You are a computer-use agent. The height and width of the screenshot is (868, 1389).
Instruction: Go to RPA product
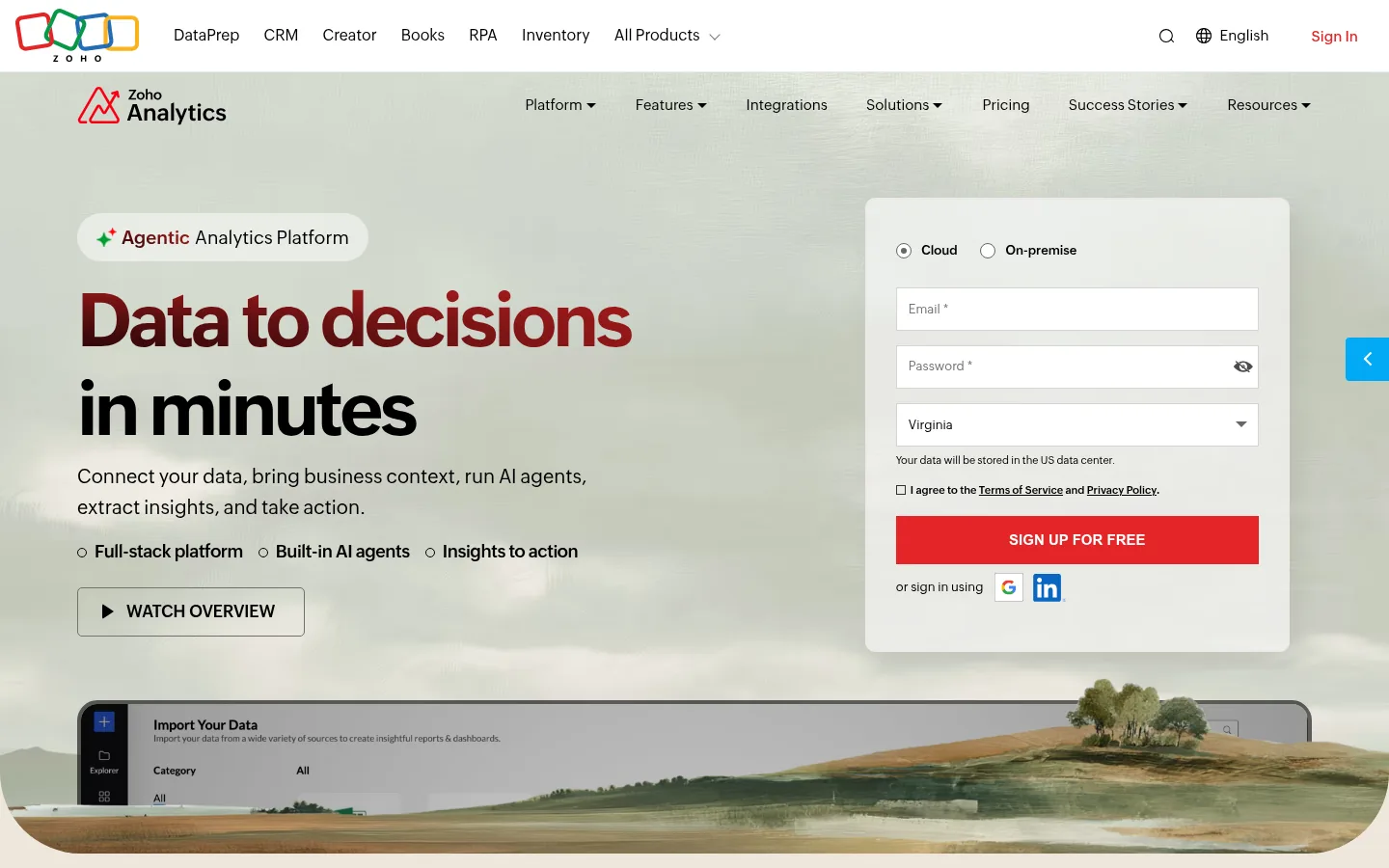(x=483, y=36)
